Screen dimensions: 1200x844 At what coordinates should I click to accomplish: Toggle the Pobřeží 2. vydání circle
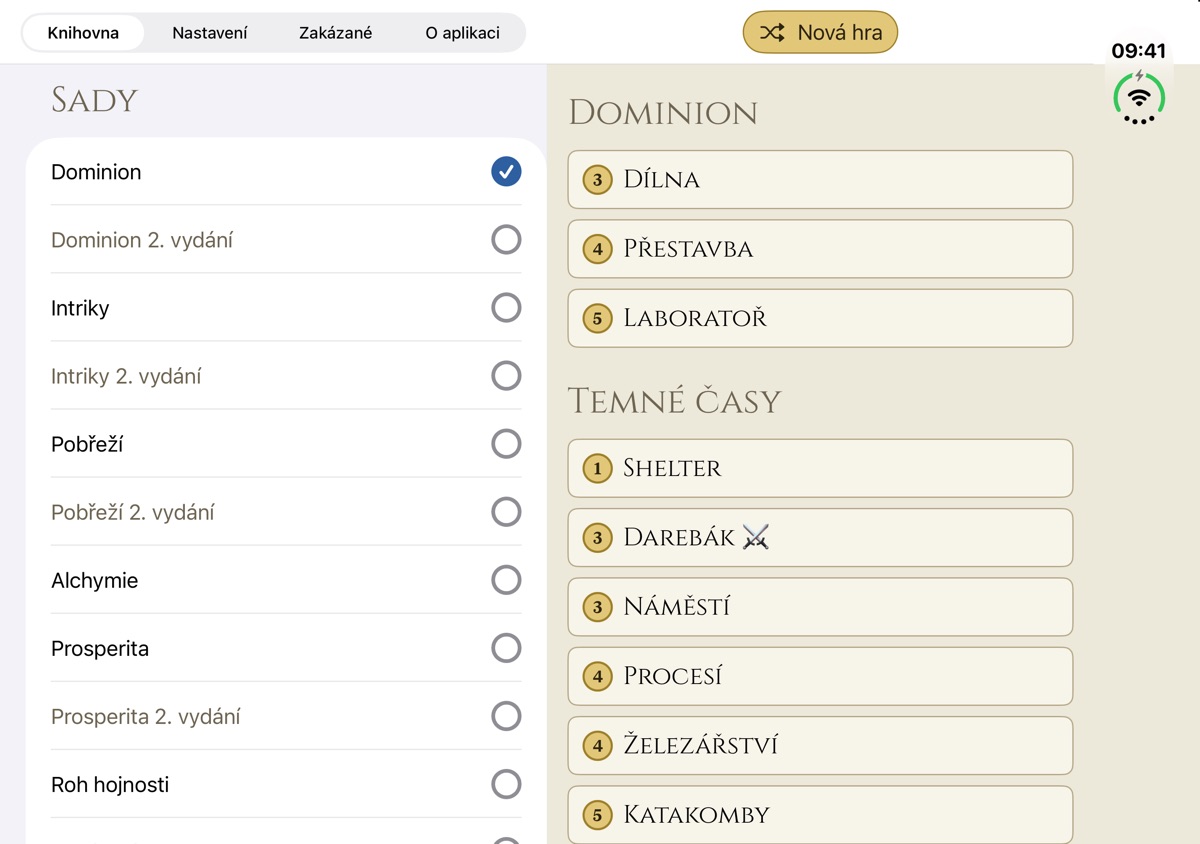click(506, 512)
